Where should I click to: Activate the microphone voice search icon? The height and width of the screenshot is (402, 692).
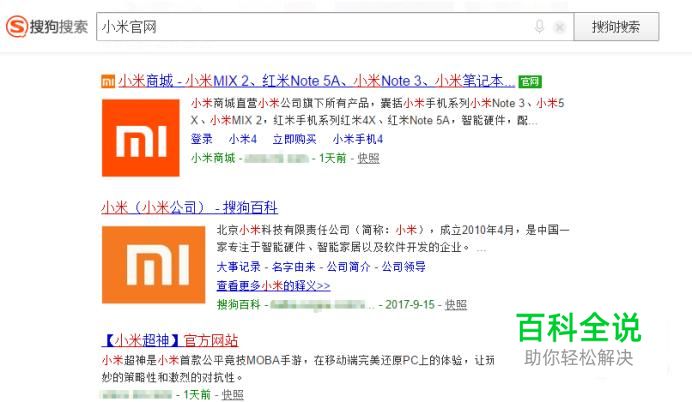(x=539, y=26)
